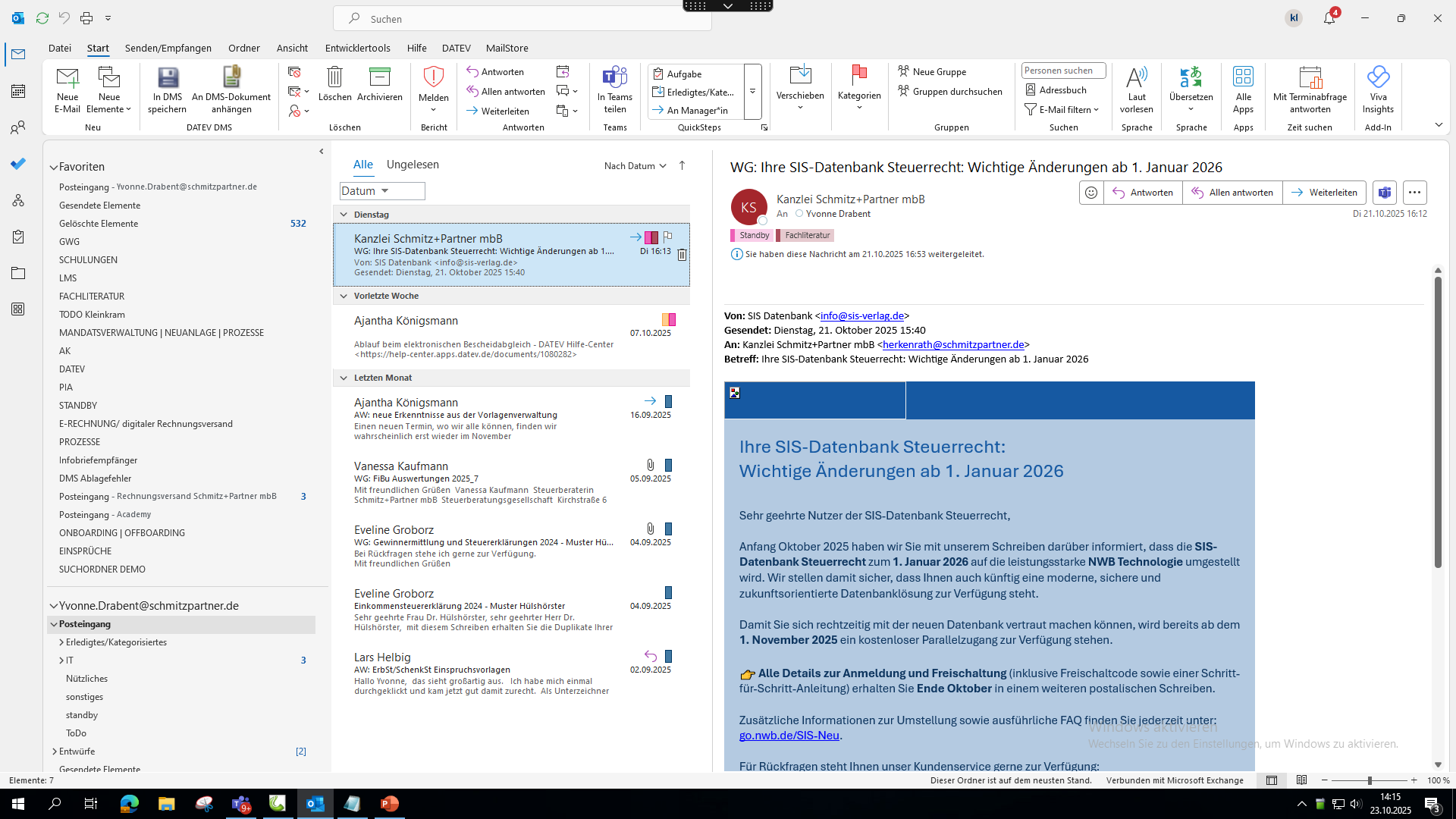Click Weiterleiten in the reading pane
This screenshot has height=819, width=1456.
click(1324, 193)
